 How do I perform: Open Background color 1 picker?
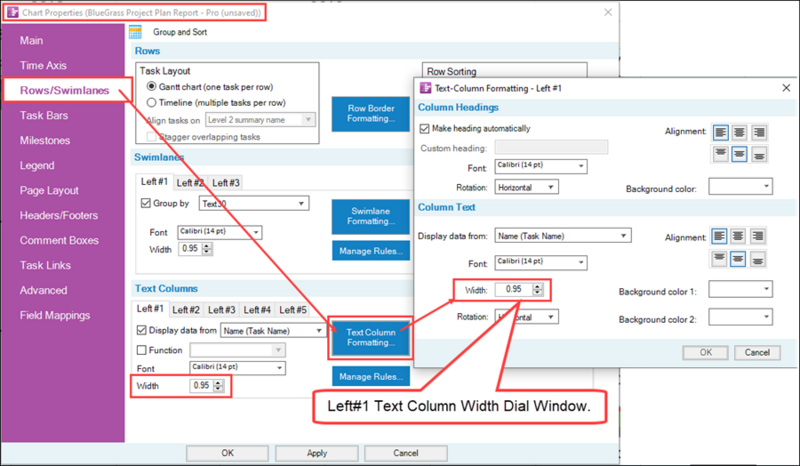740,289
